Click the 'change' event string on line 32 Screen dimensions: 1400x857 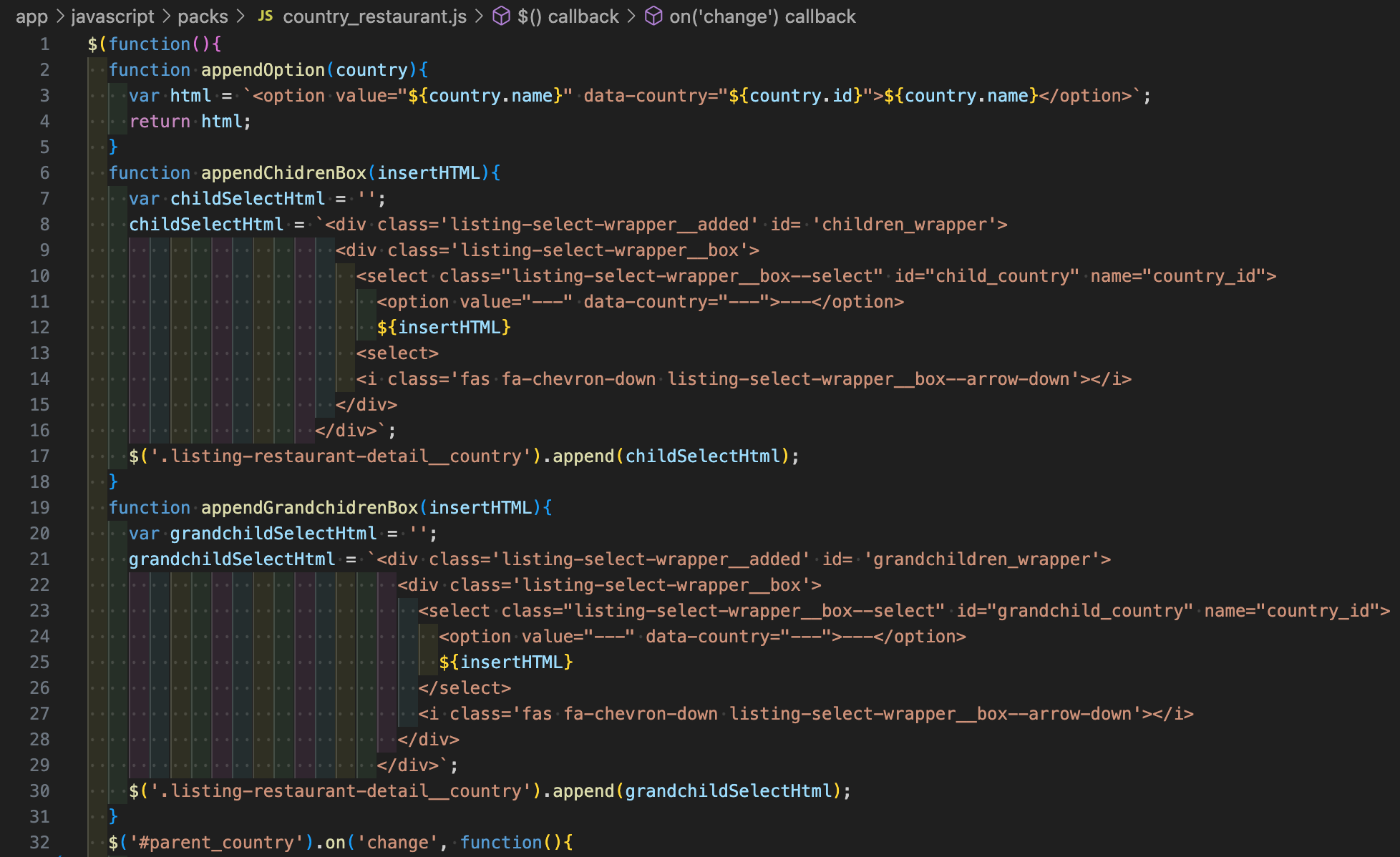[397, 843]
